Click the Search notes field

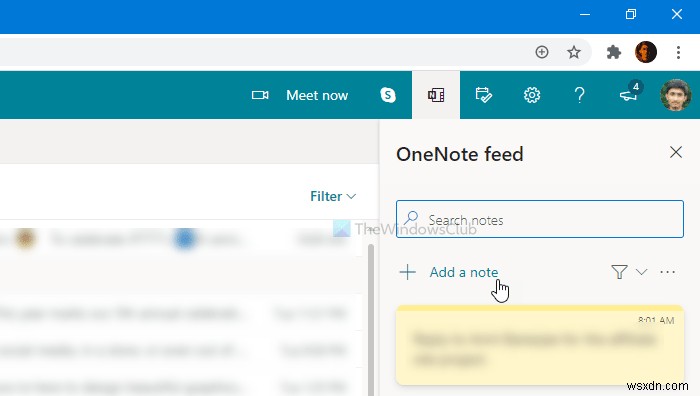point(540,219)
